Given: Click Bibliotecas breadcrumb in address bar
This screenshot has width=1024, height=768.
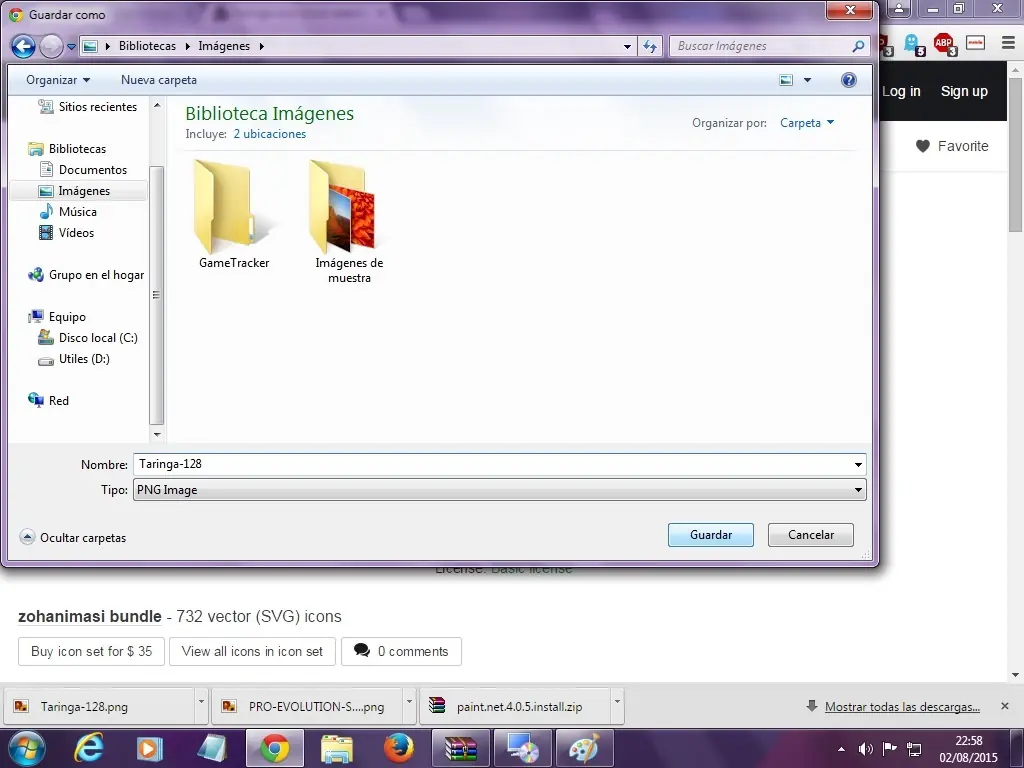Looking at the screenshot, I should point(147,46).
